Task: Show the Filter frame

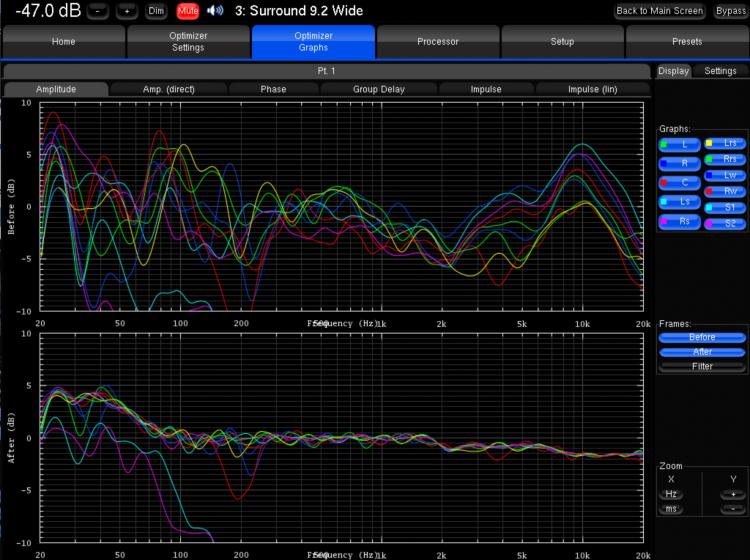Action: point(701,367)
